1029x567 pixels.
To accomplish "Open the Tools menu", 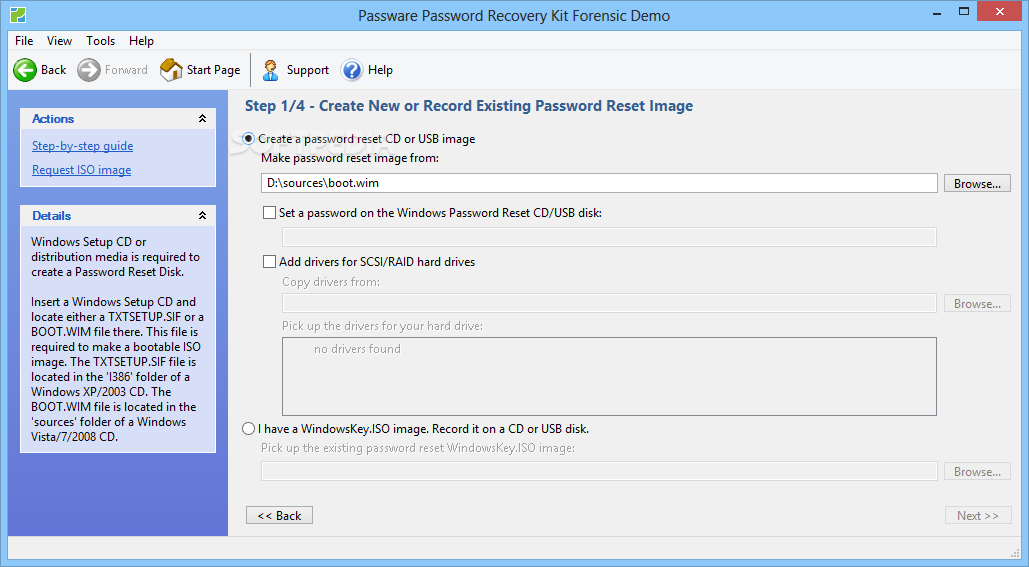I will tap(100, 41).
